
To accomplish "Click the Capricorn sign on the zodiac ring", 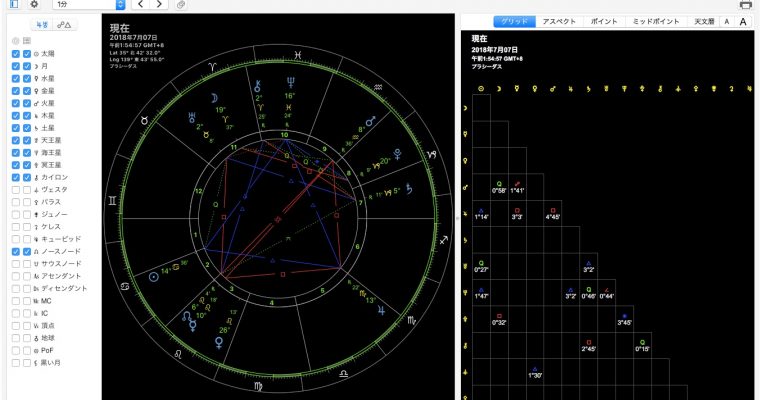I will coord(431,155).
